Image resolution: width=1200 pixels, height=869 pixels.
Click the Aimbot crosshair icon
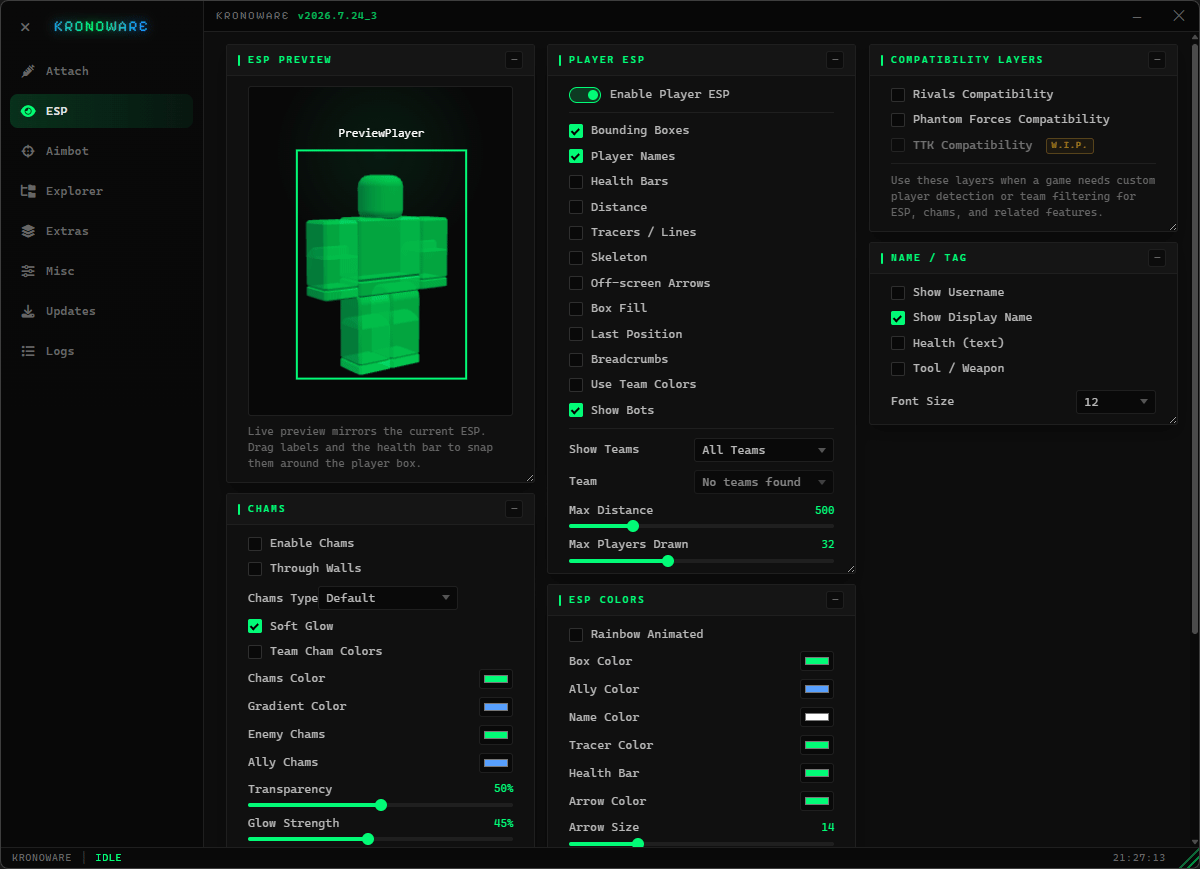(x=28, y=151)
